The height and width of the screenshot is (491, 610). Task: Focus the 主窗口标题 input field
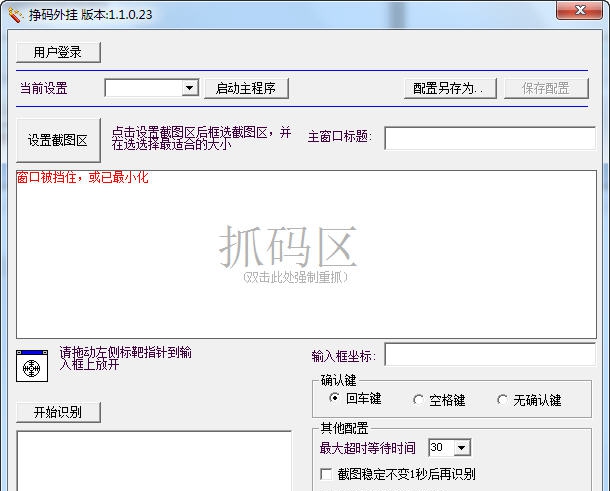click(490, 138)
